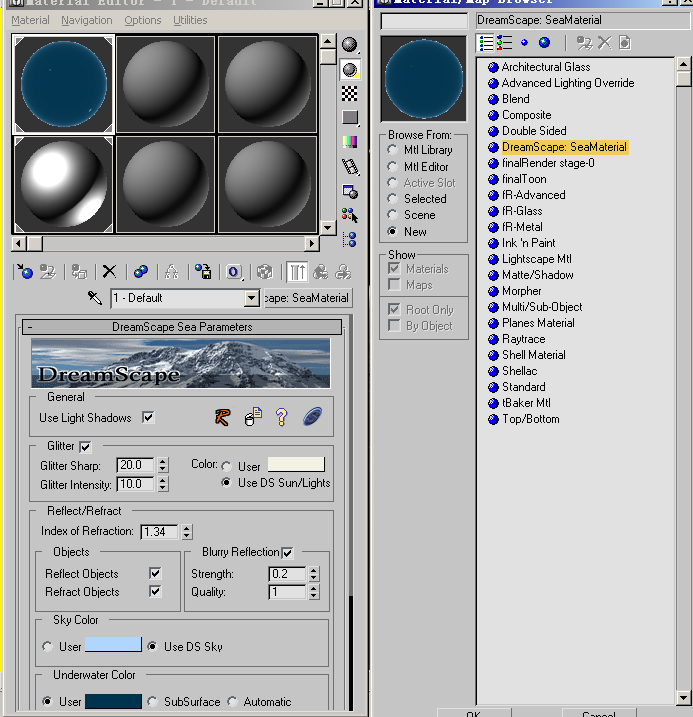Select Standard material in list

[x=523, y=387]
